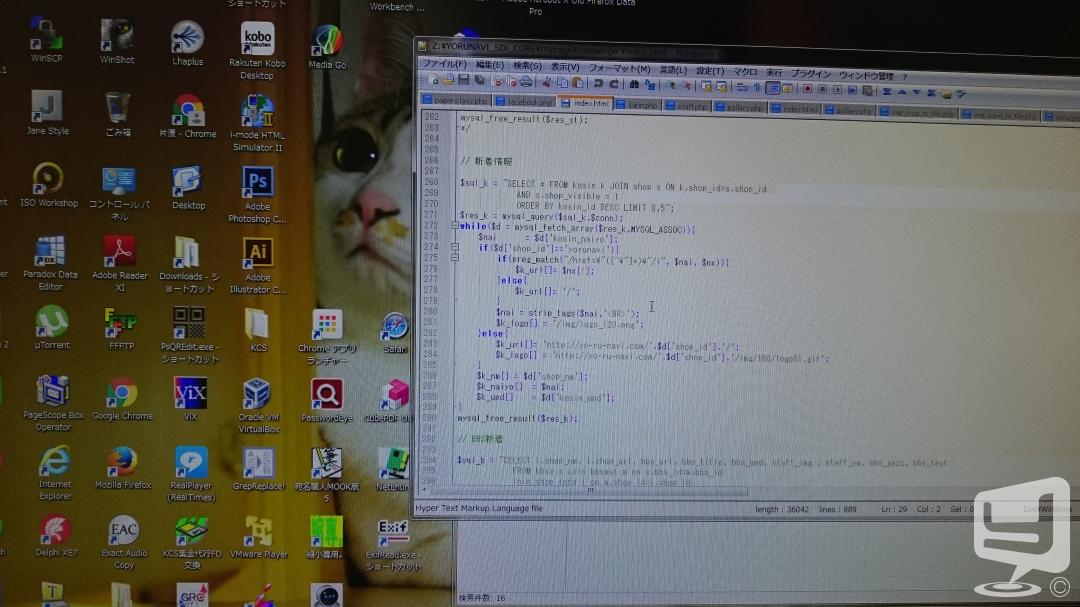
Task: Click the Save All toolbar icon
Action: point(479,81)
